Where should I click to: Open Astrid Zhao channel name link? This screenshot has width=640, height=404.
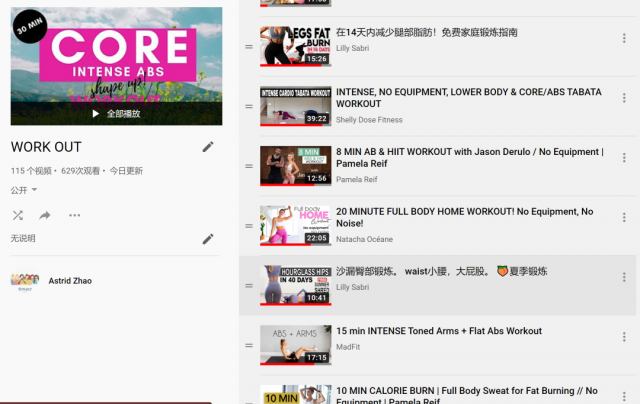coord(70,281)
